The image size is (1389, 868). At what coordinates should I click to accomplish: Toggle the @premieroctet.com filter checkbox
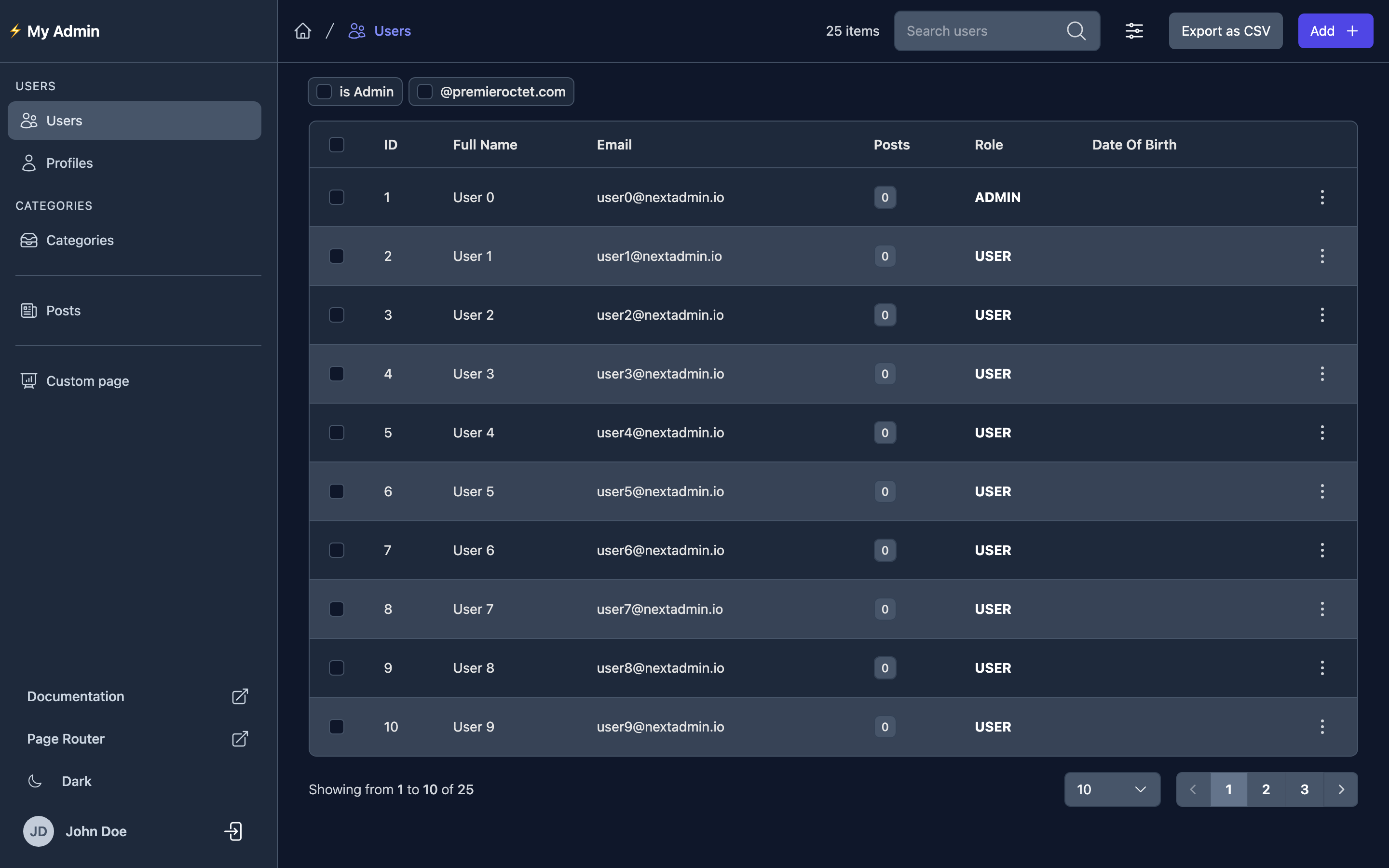425,92
